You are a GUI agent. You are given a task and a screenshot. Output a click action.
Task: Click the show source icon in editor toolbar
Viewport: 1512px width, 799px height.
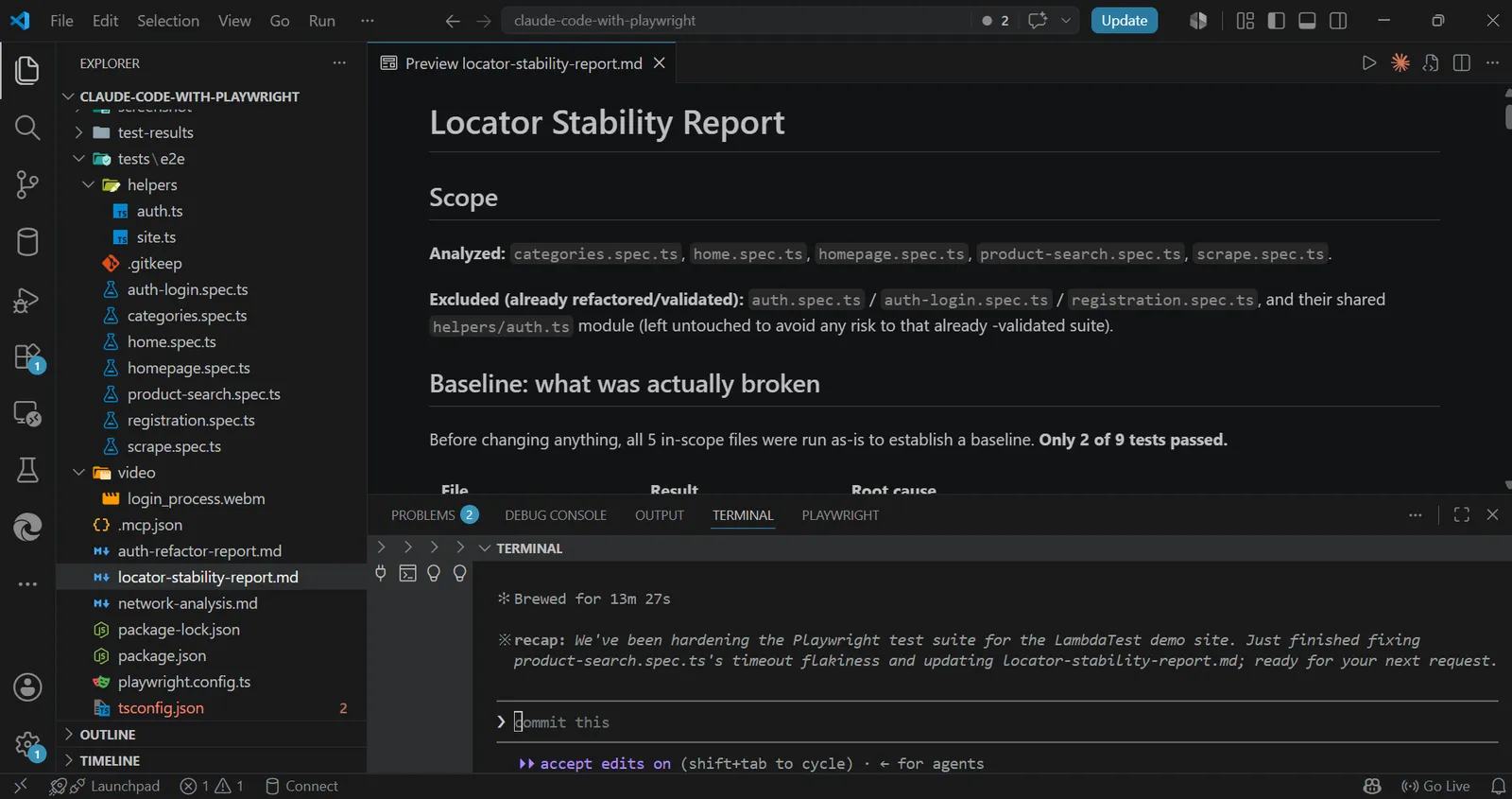(x=1431, y=62)
